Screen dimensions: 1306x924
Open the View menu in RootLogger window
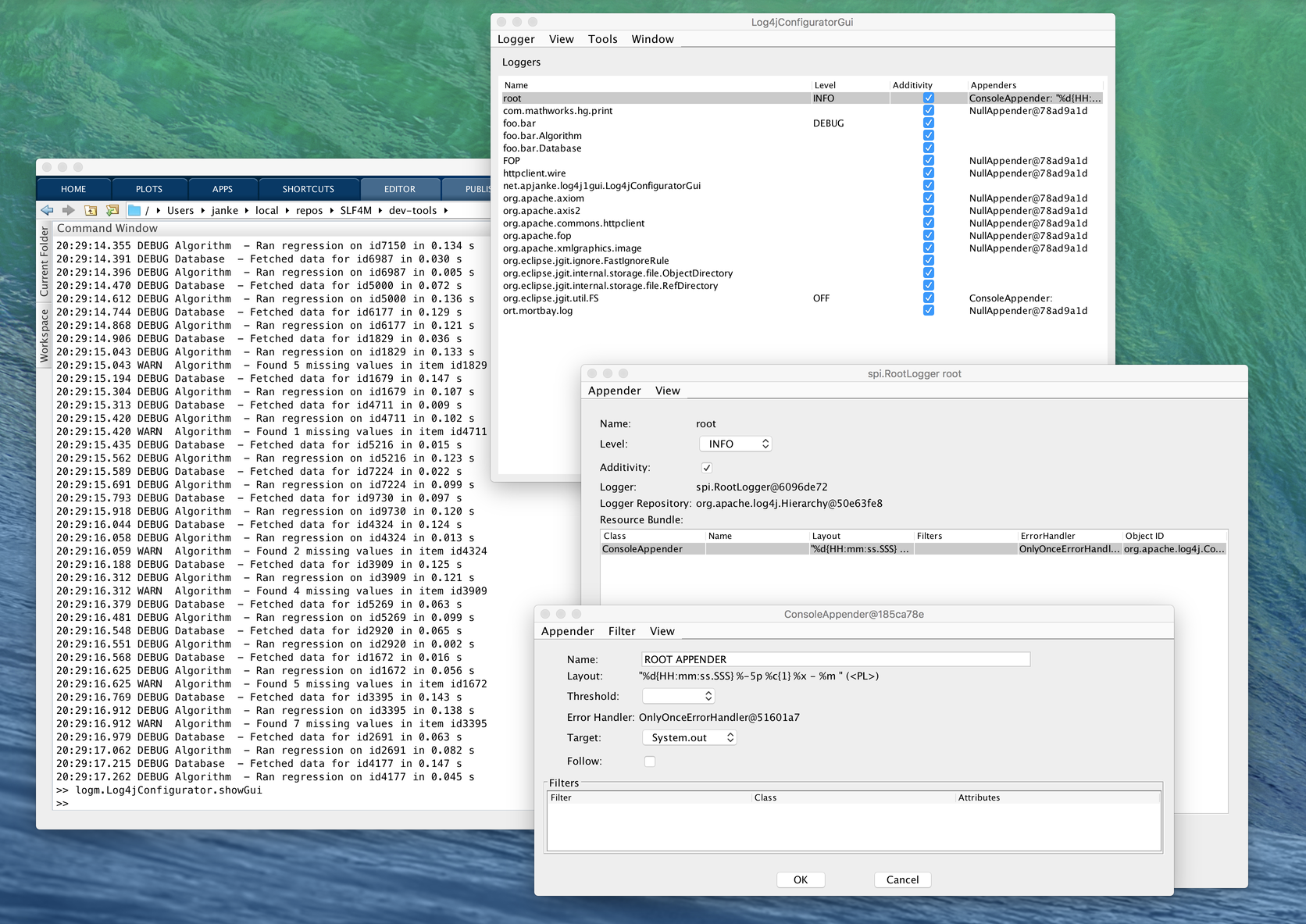tap(668, 391)
